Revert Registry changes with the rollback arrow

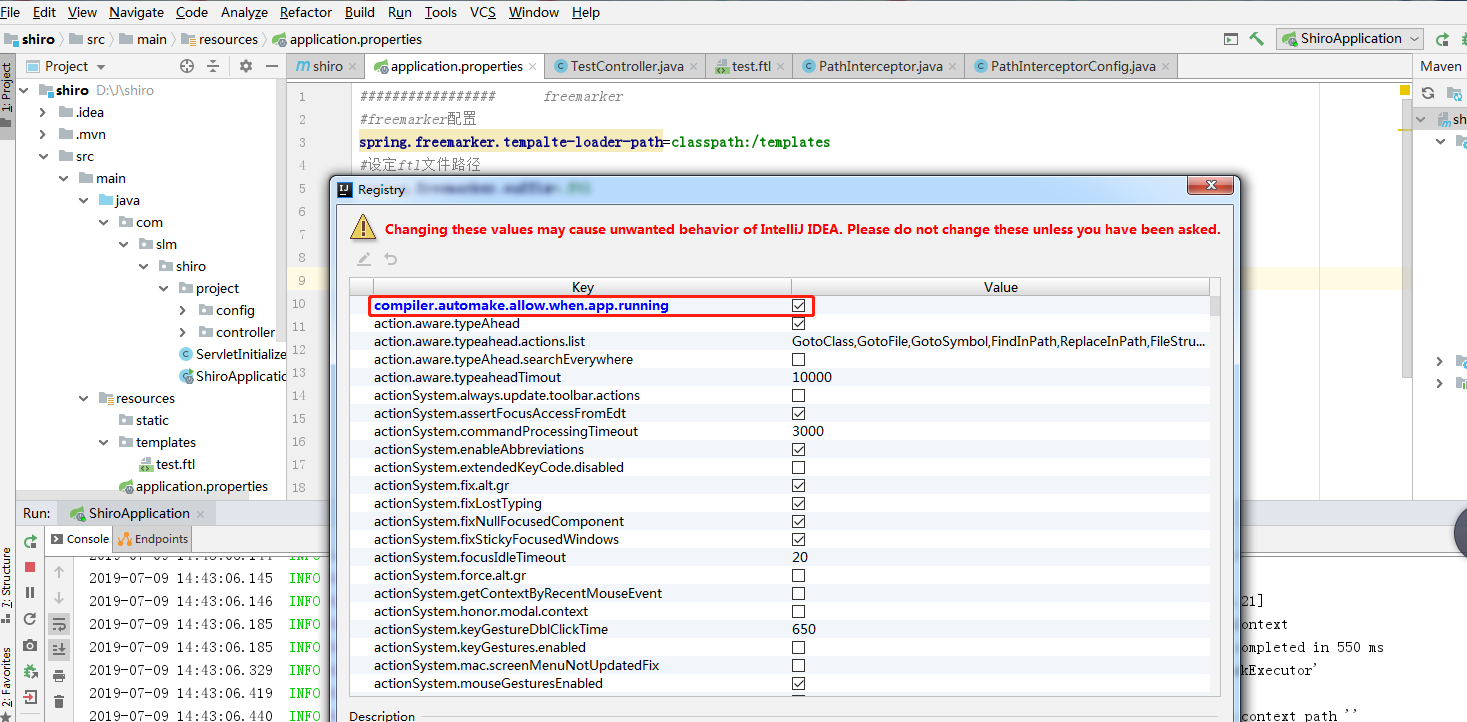pyautogui.click(x=390, y=258)
